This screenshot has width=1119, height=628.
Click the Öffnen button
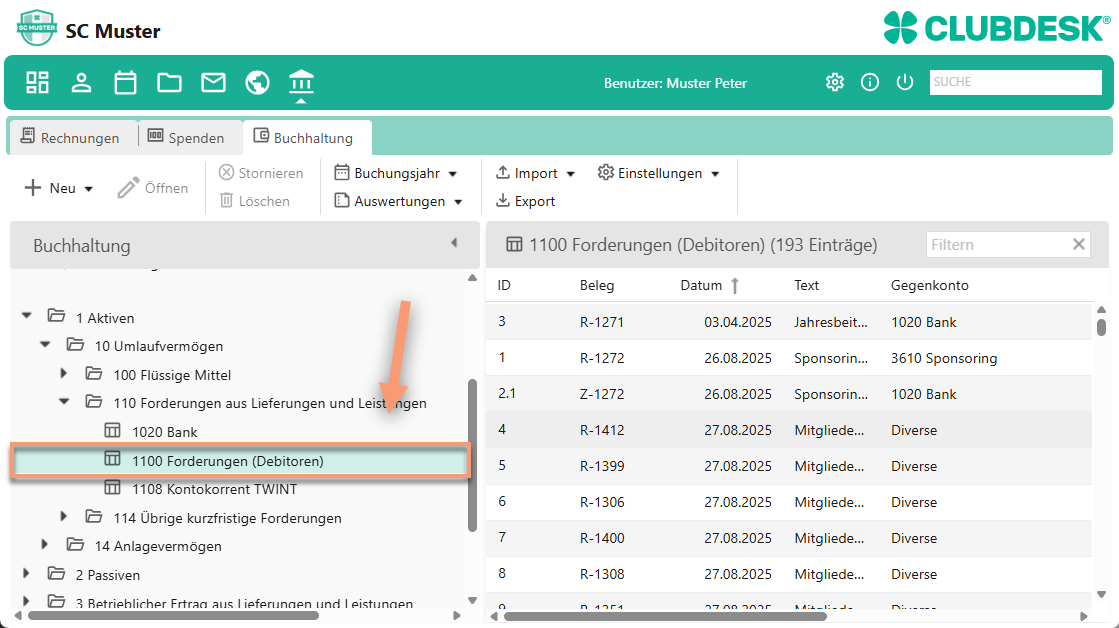tap(153, 188)
